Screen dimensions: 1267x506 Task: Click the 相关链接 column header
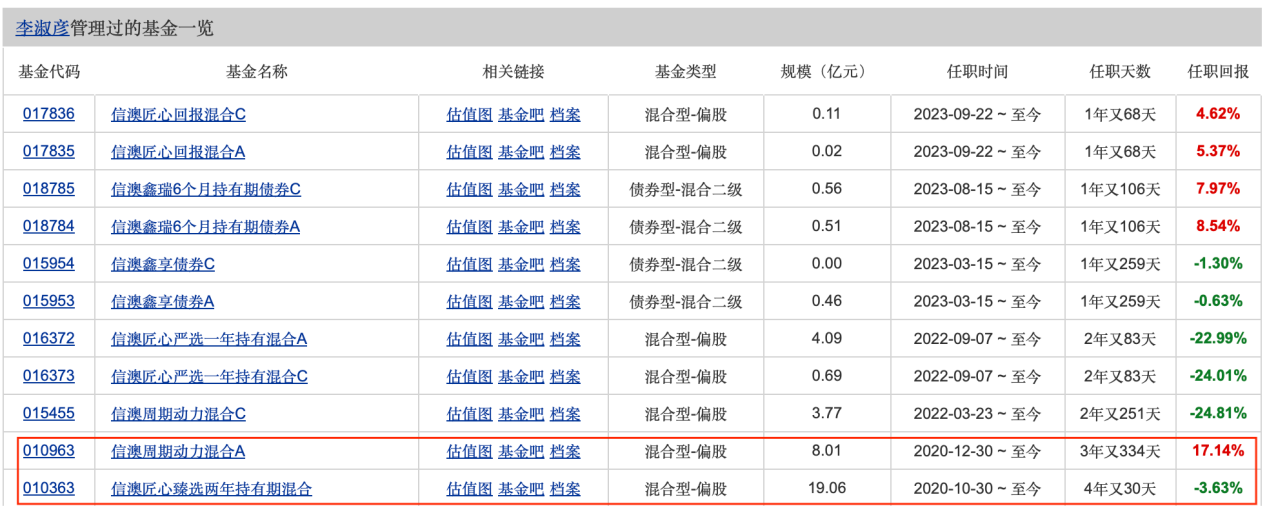coord(514,72)
